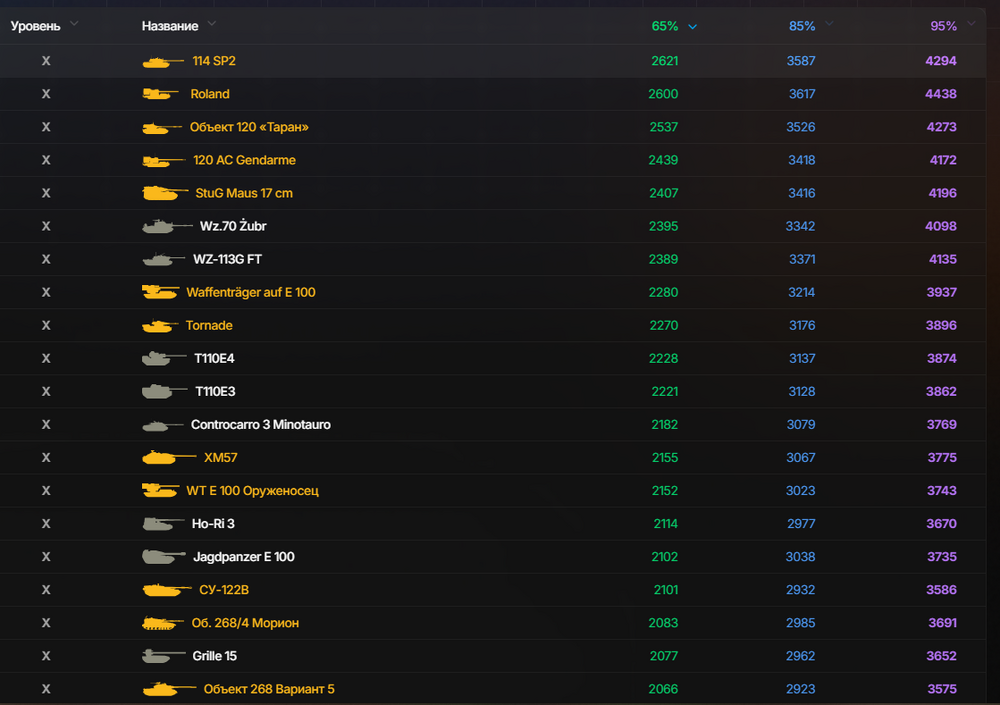The height and width of the screenshot is (705, 1000).
Task: Click the 114 SP2 tank icon
Action: [x=163, y=61]
